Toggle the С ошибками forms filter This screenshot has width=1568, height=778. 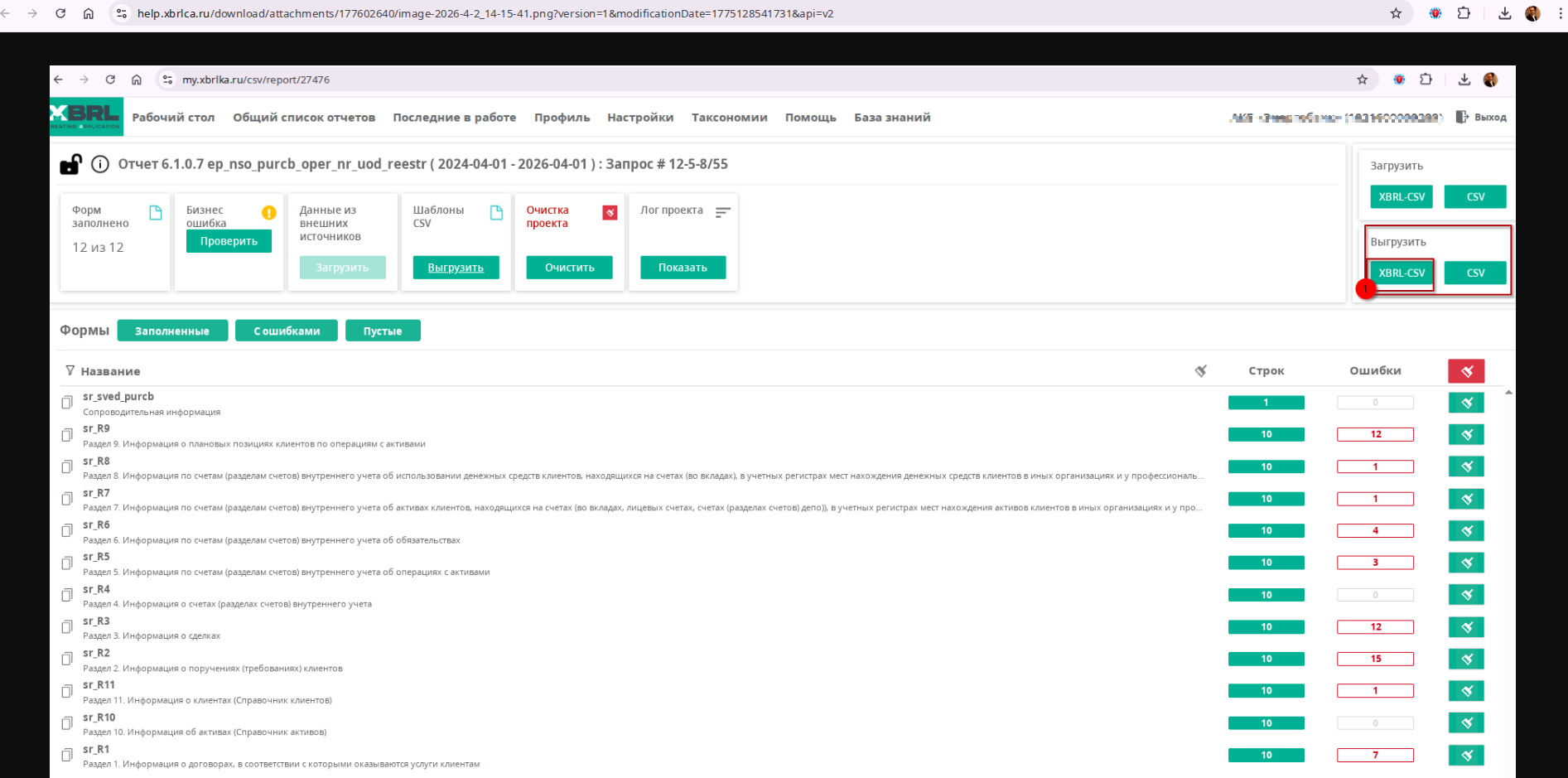pos(287,331)
